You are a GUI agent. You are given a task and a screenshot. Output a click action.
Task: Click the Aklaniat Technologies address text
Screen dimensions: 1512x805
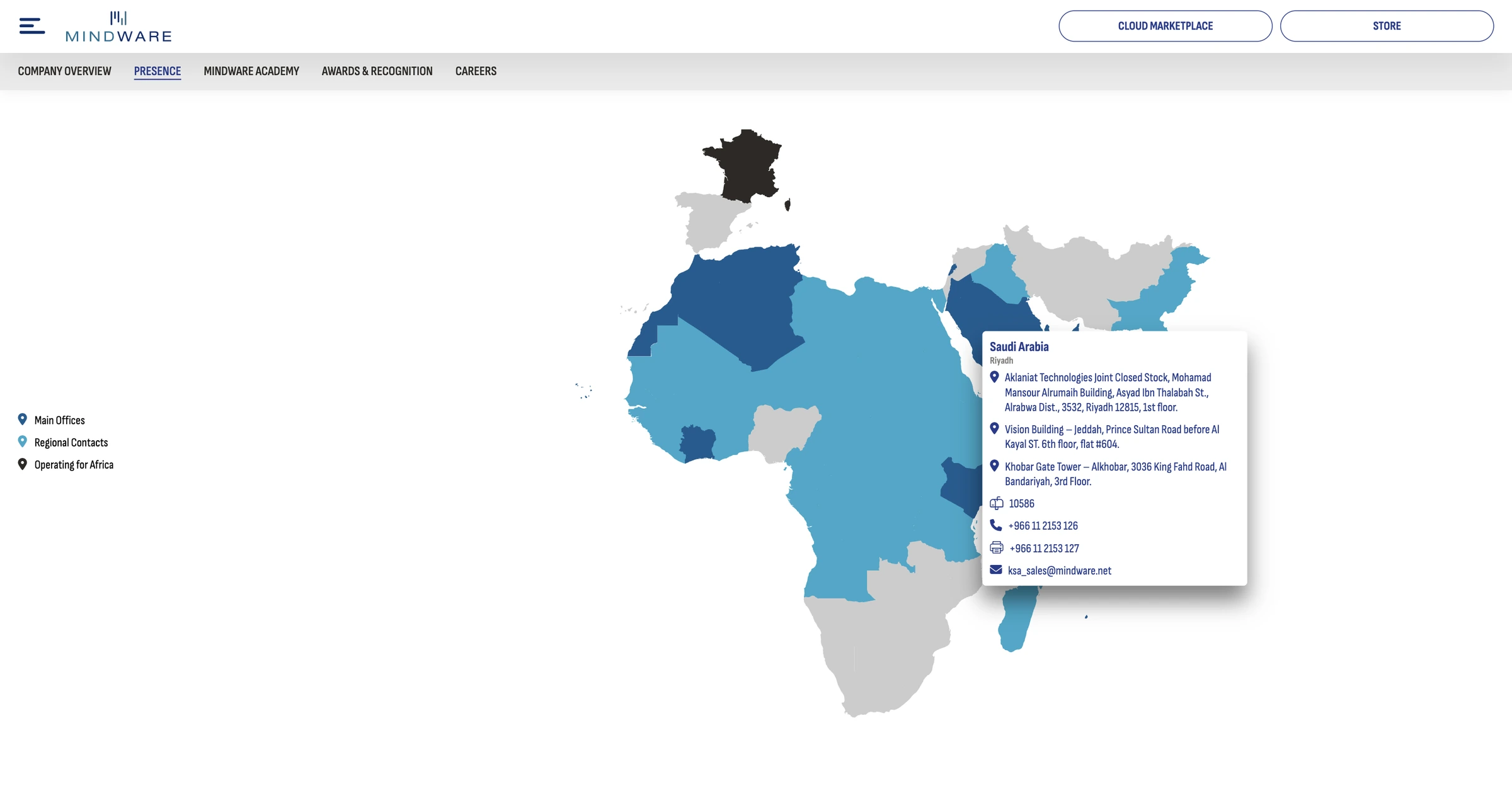[x=1108, y=392]
